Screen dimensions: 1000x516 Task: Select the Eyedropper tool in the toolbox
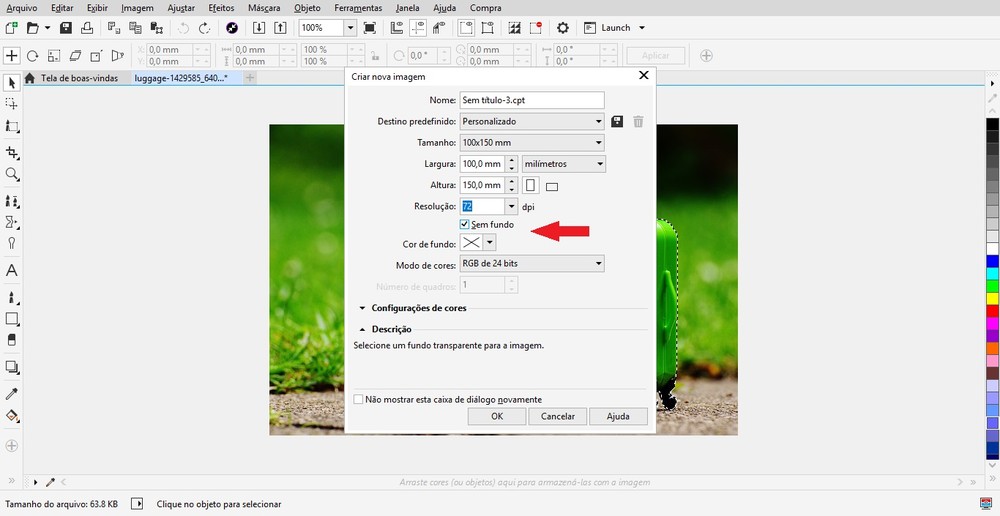11,394
